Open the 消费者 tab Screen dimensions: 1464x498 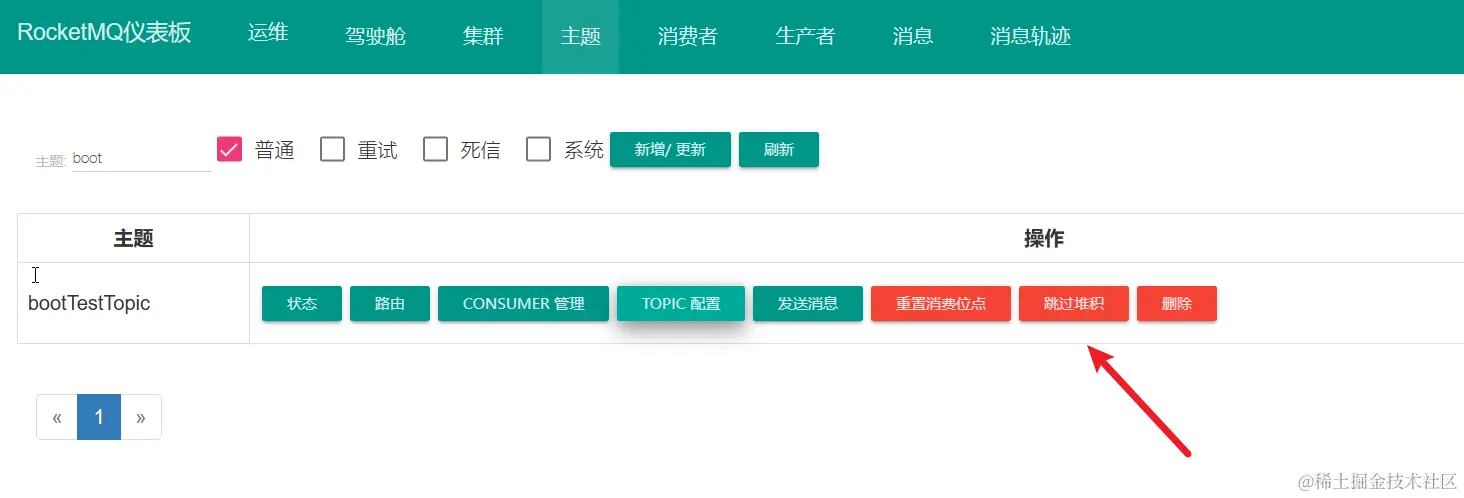687,36
